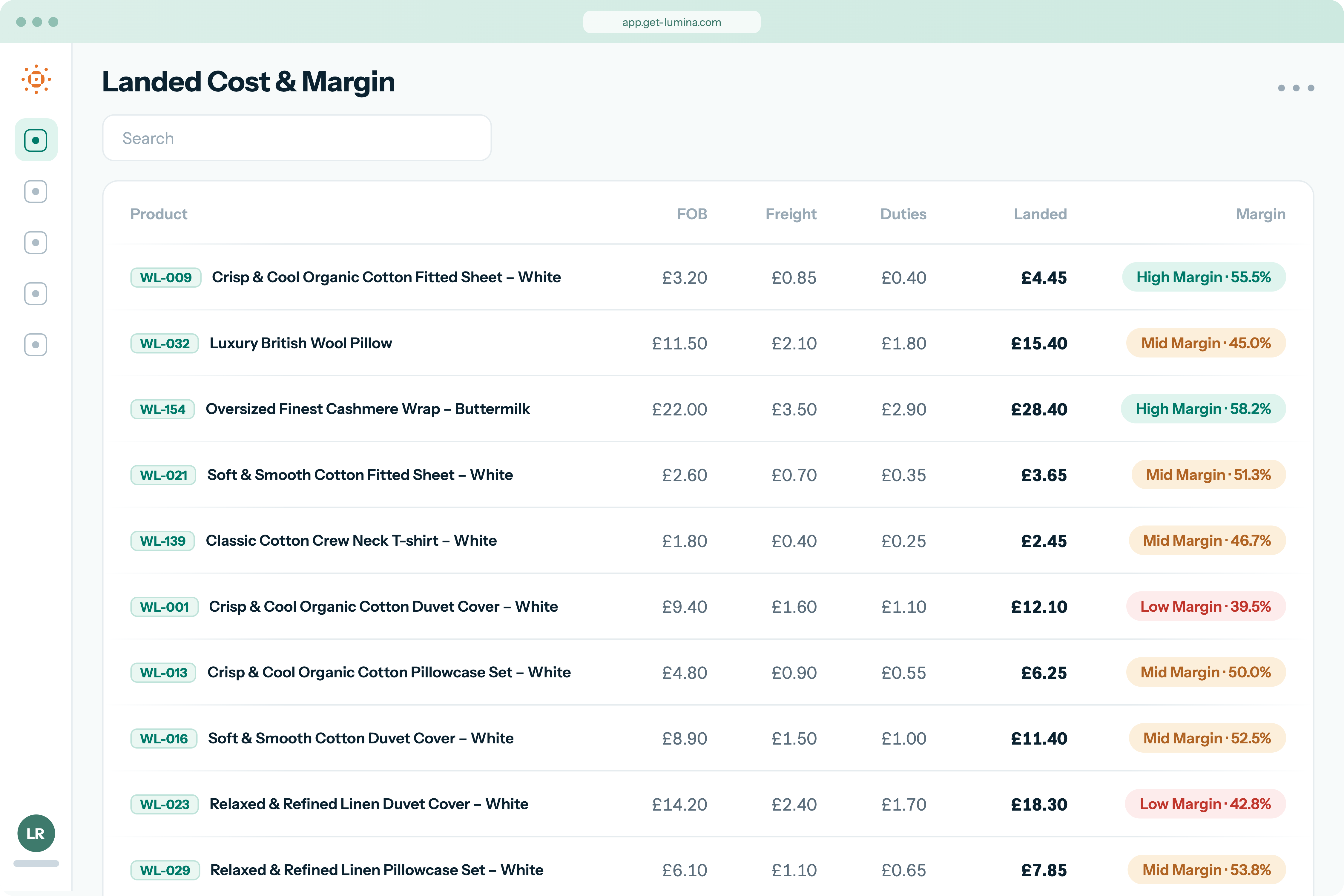Sort by Landed column header
Viewport: 1344px width, 896px height.
[1041, 214]
